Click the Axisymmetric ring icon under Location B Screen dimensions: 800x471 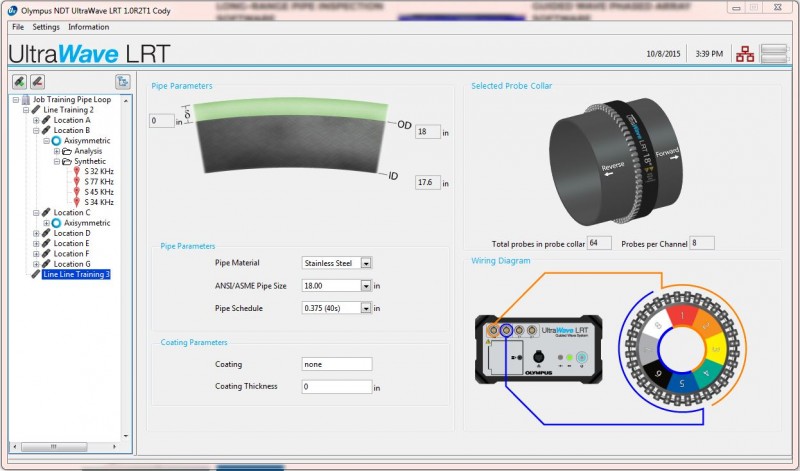(x=57, y=141)
